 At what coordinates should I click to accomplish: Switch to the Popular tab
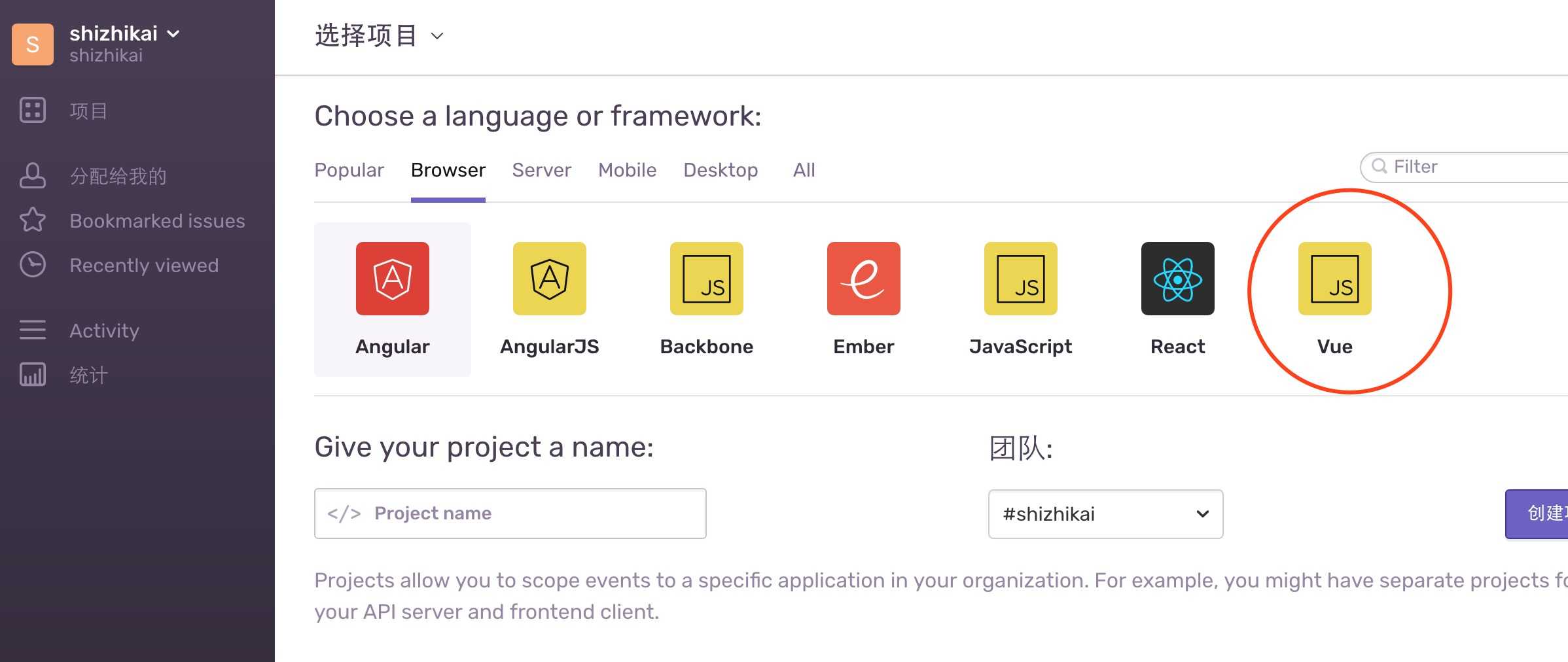(x=349, y=170)
